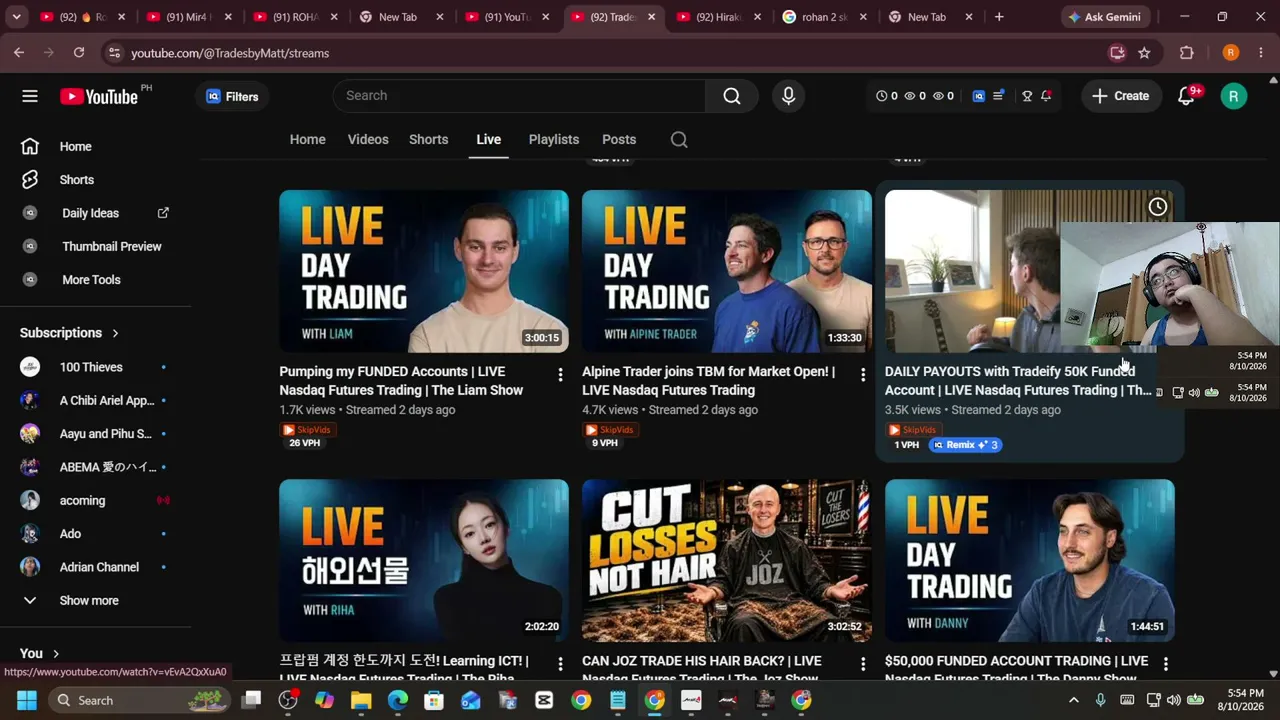Open a new Chrome tab
Image resolution: width=1280 pixels, height=720 pixels.
tap(999, 17)
